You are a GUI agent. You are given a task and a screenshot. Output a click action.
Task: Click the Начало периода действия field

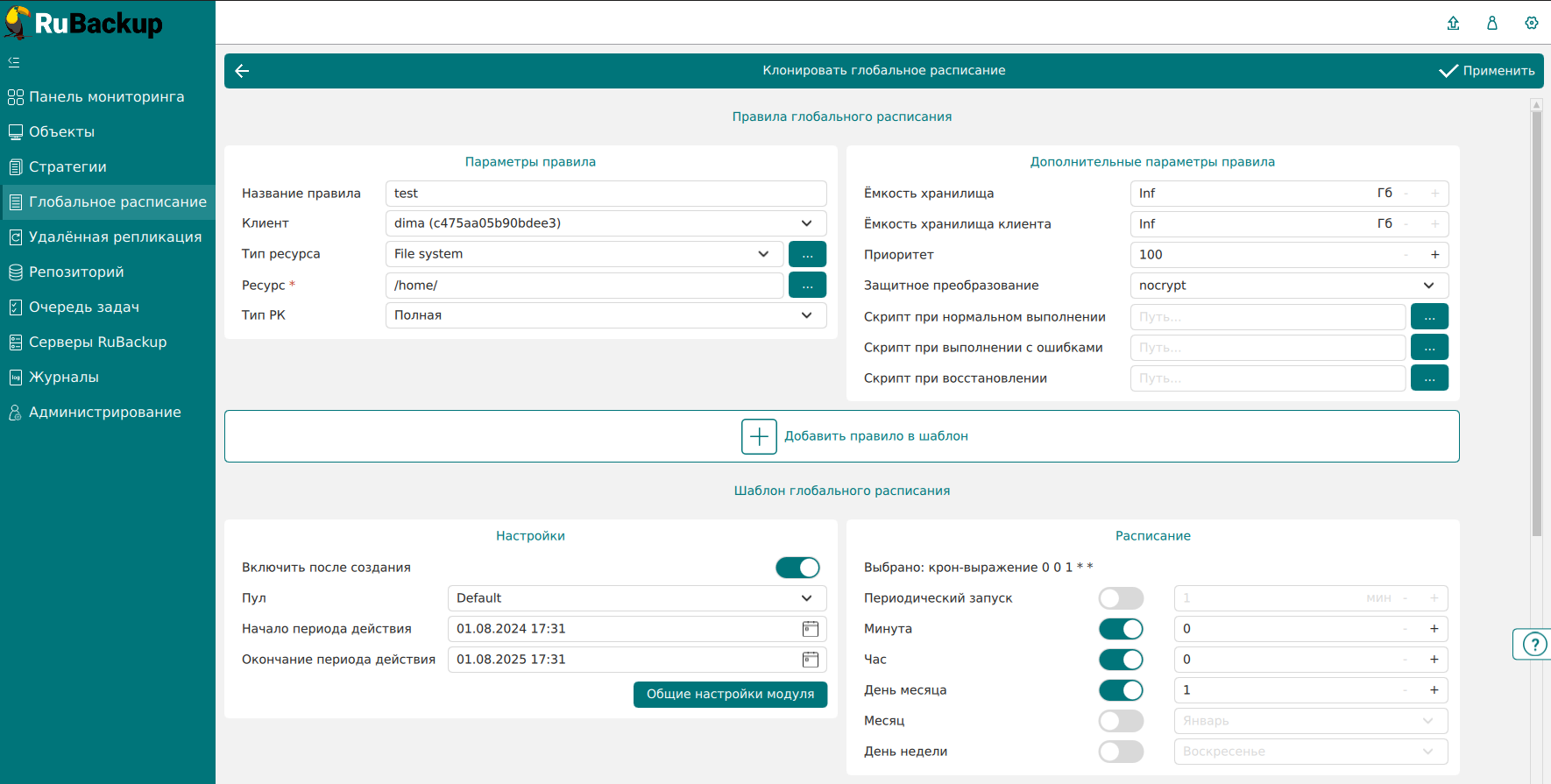pos(637,629)
